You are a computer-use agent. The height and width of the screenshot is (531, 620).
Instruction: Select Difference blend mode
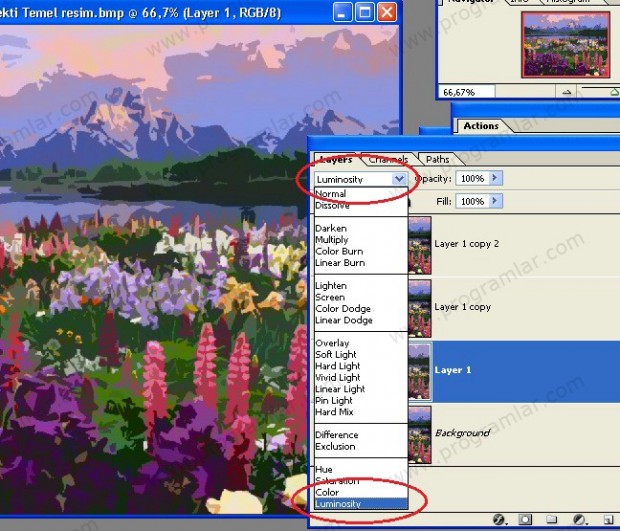click(336, 435)
